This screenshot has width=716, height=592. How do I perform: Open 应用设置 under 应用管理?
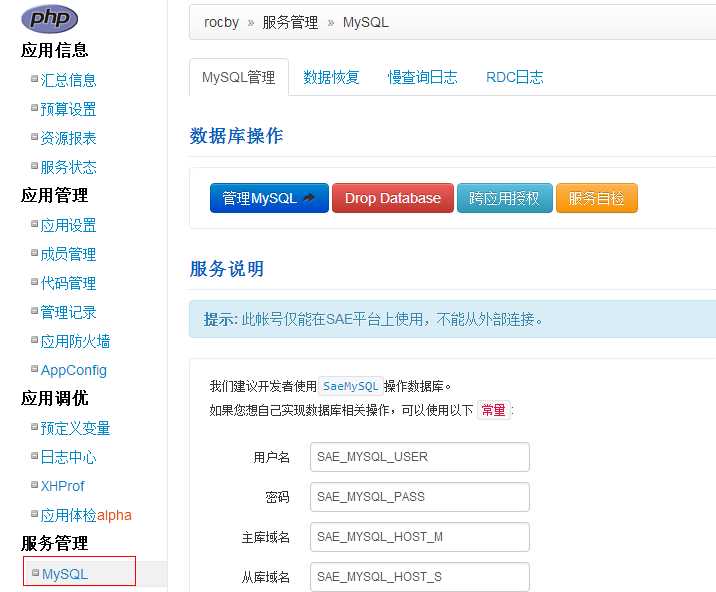click(68, 225)
